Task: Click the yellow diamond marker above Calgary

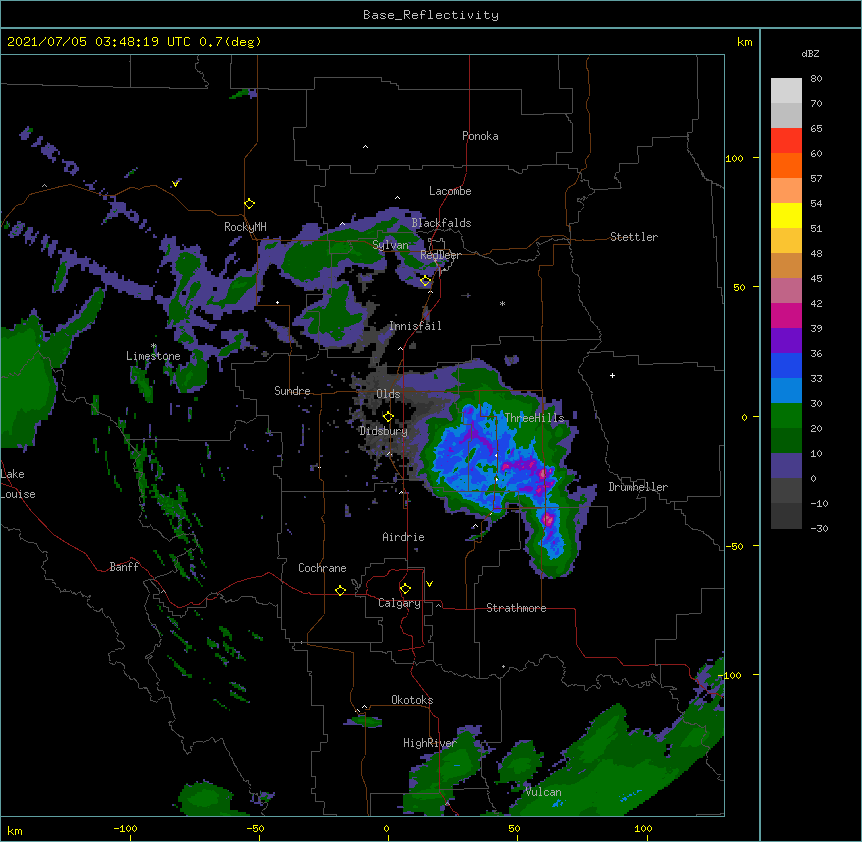Action: [x=405, y=589]
